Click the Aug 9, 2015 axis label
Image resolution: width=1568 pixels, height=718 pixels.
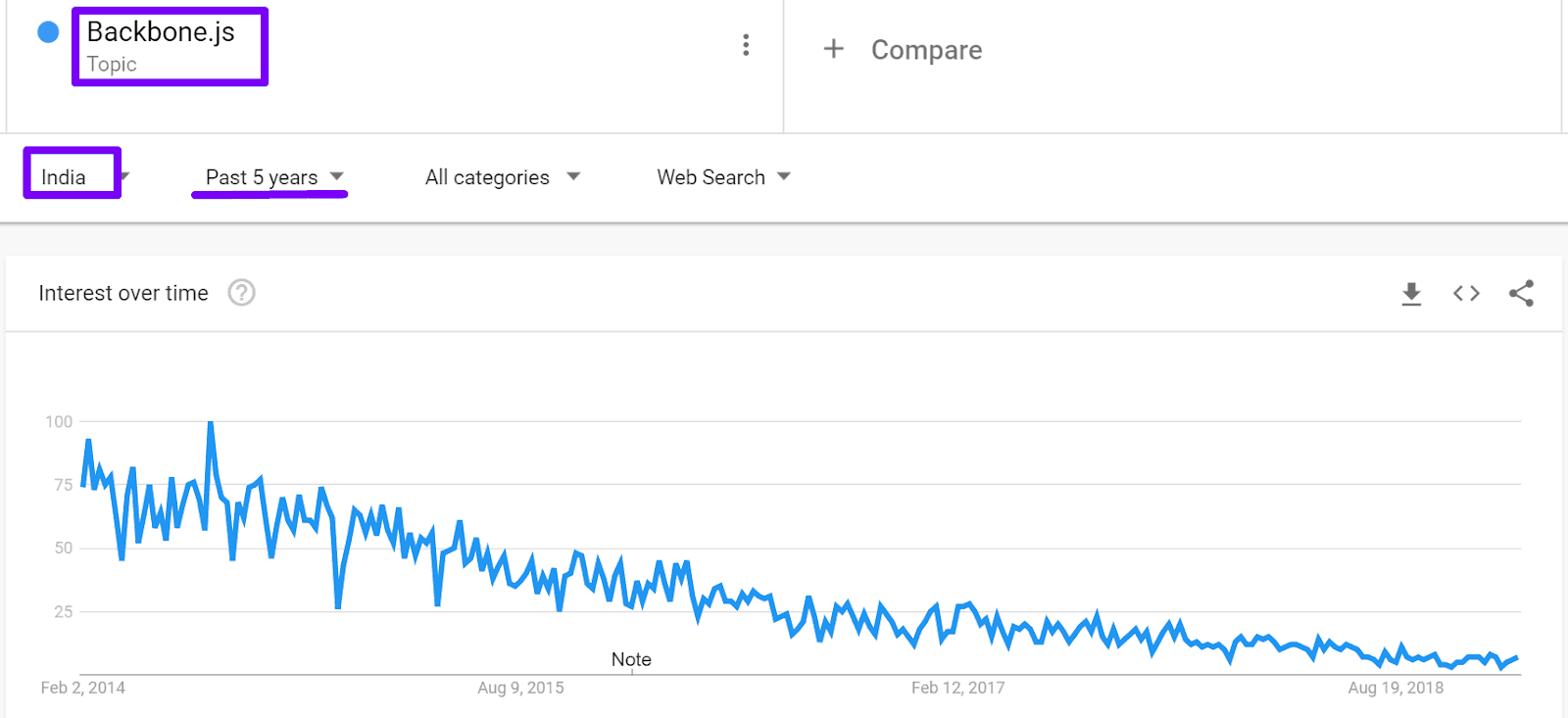520,688
